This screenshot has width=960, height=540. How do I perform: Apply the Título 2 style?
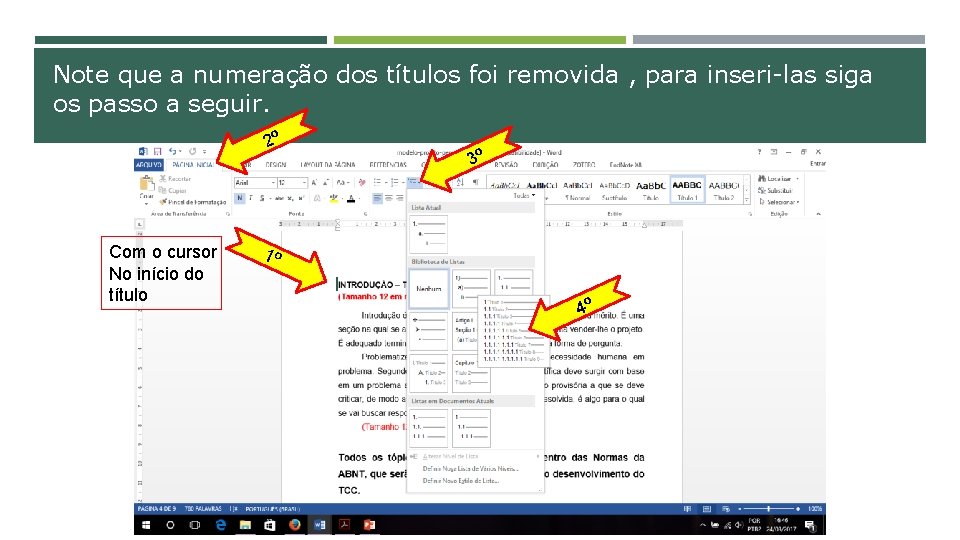[724, 190]
